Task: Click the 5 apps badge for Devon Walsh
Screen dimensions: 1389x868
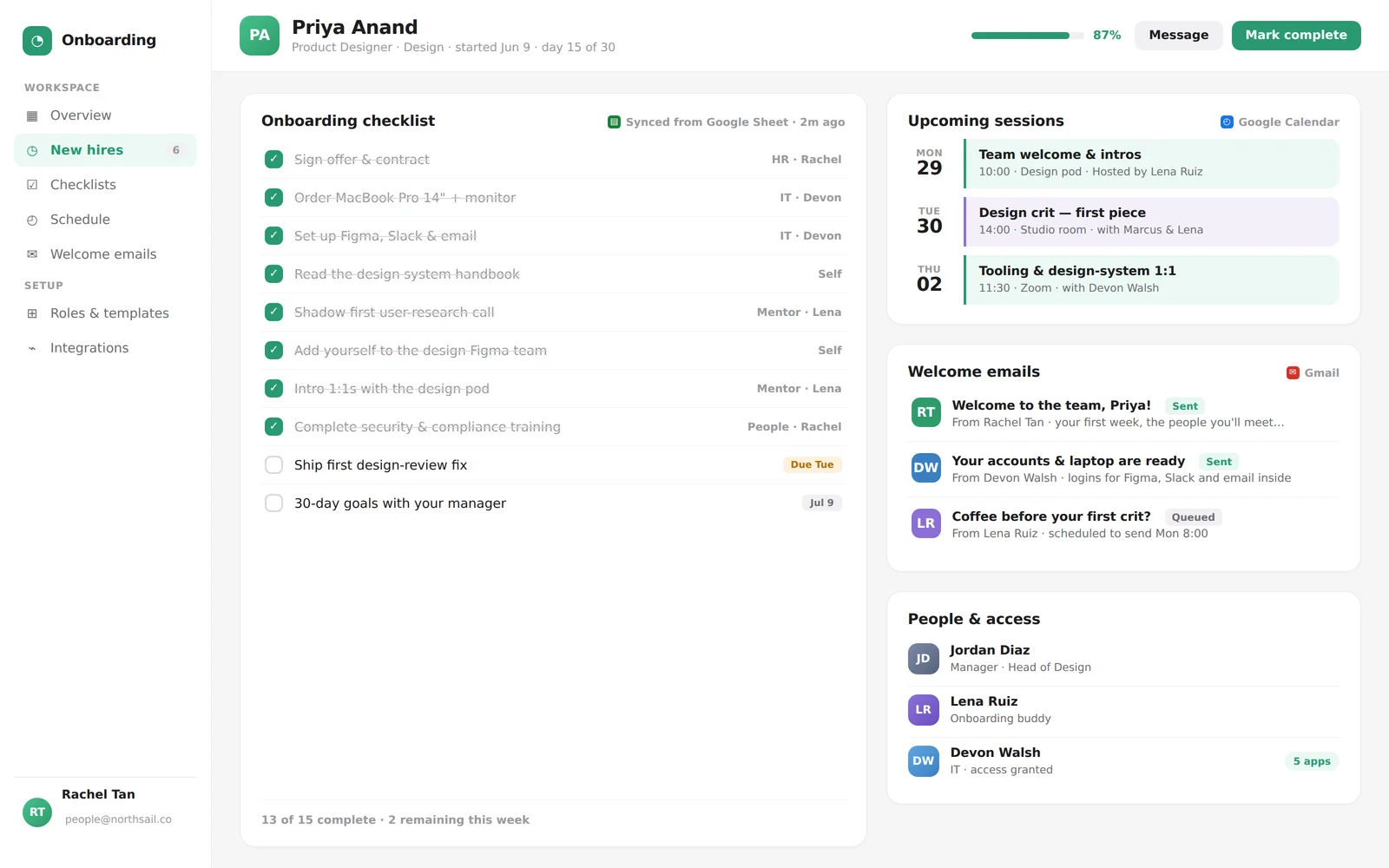Action: (x=1312, y=761)
